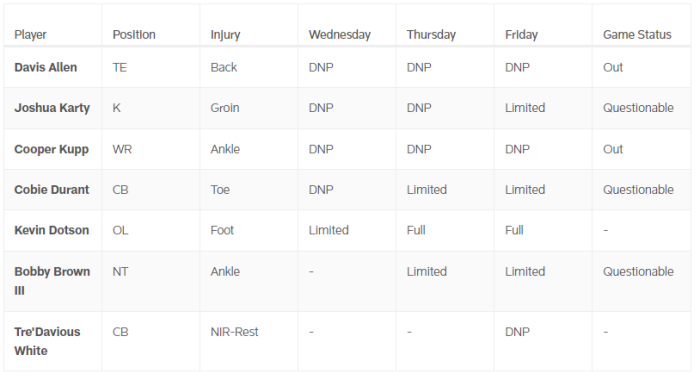
Task: Click the Thursday column header
Action: tap(431, 35)
